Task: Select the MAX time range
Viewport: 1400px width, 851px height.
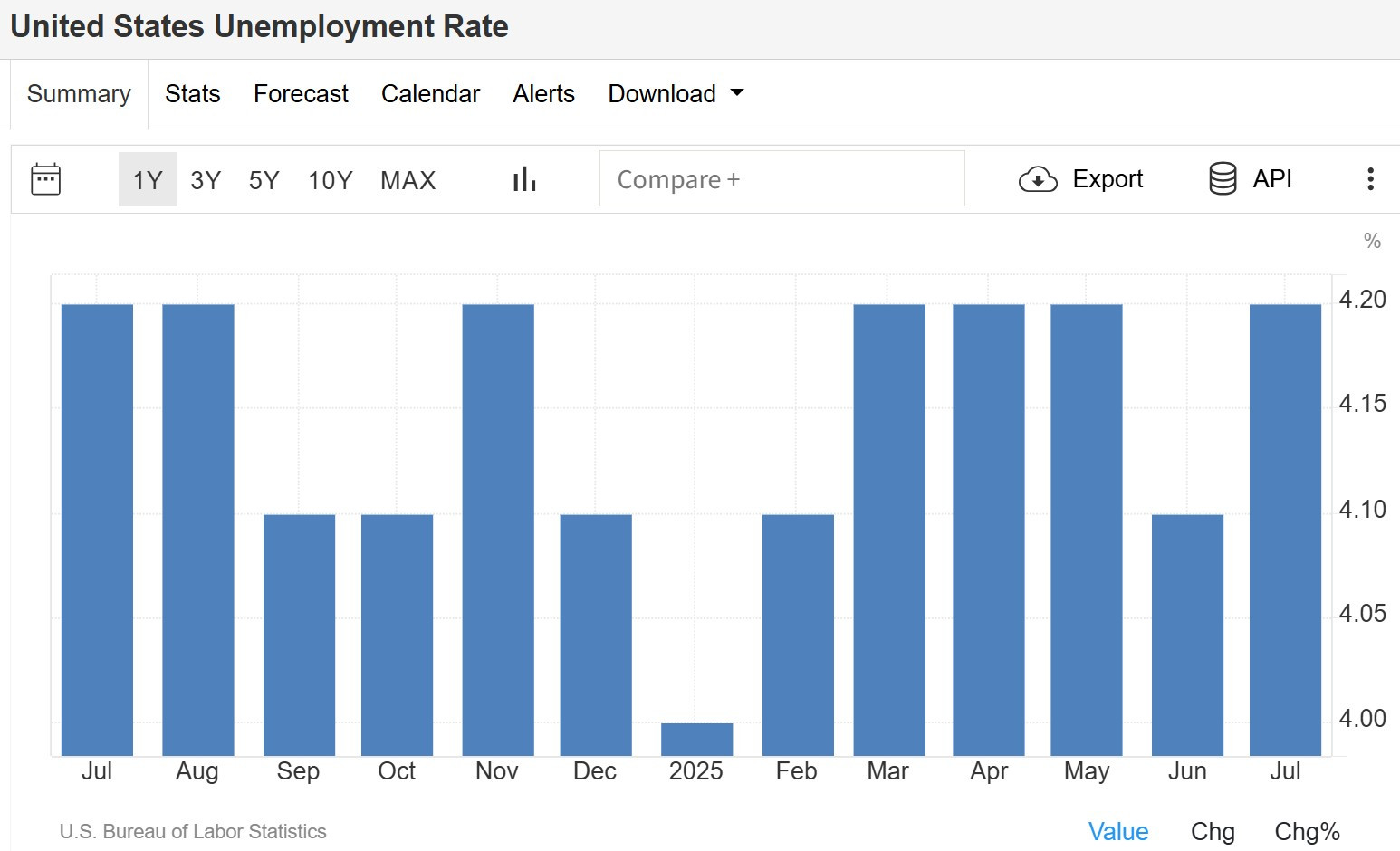Action: (x=408, y=180)
